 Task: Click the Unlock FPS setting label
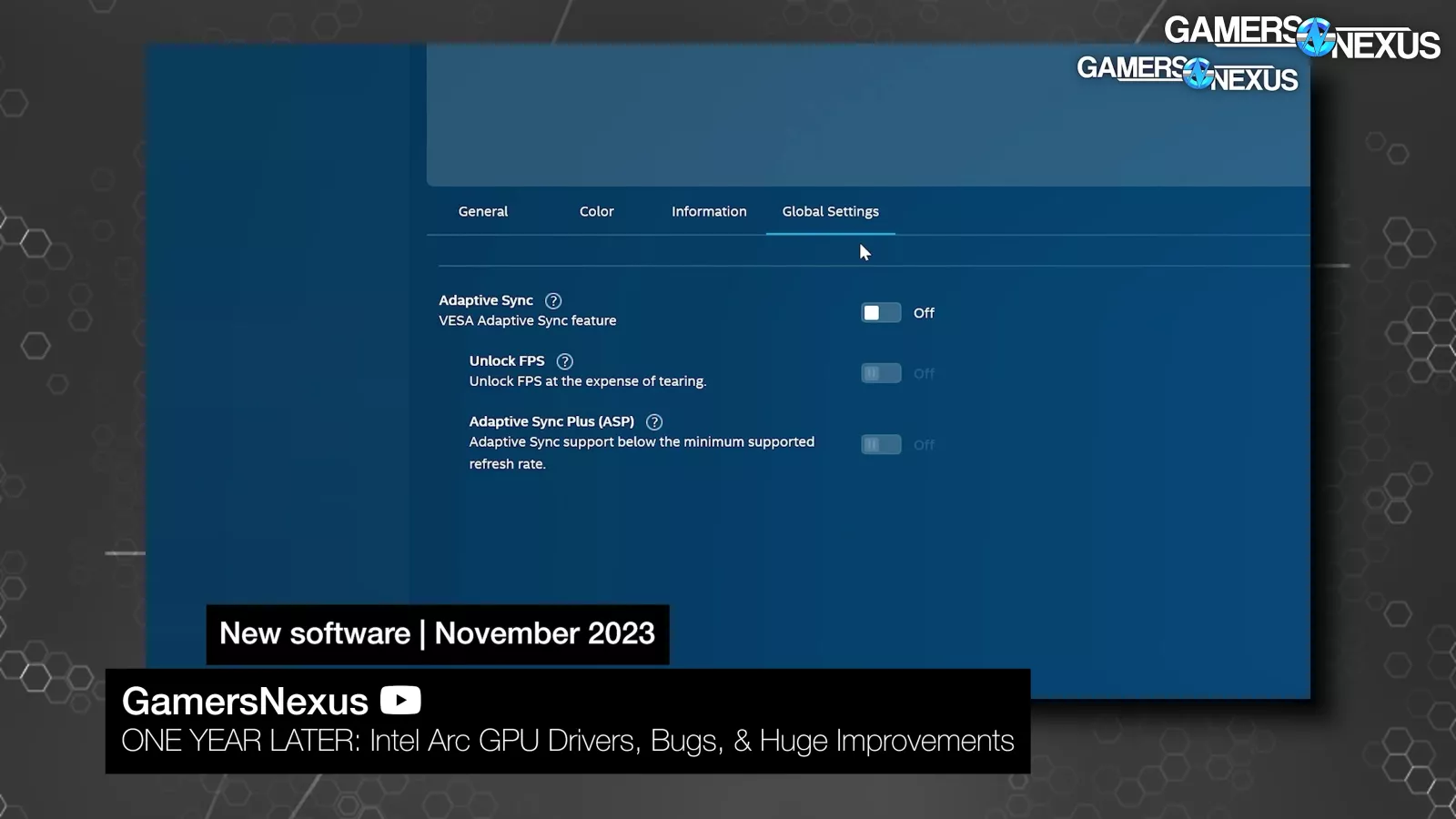(x=507, y=361)
